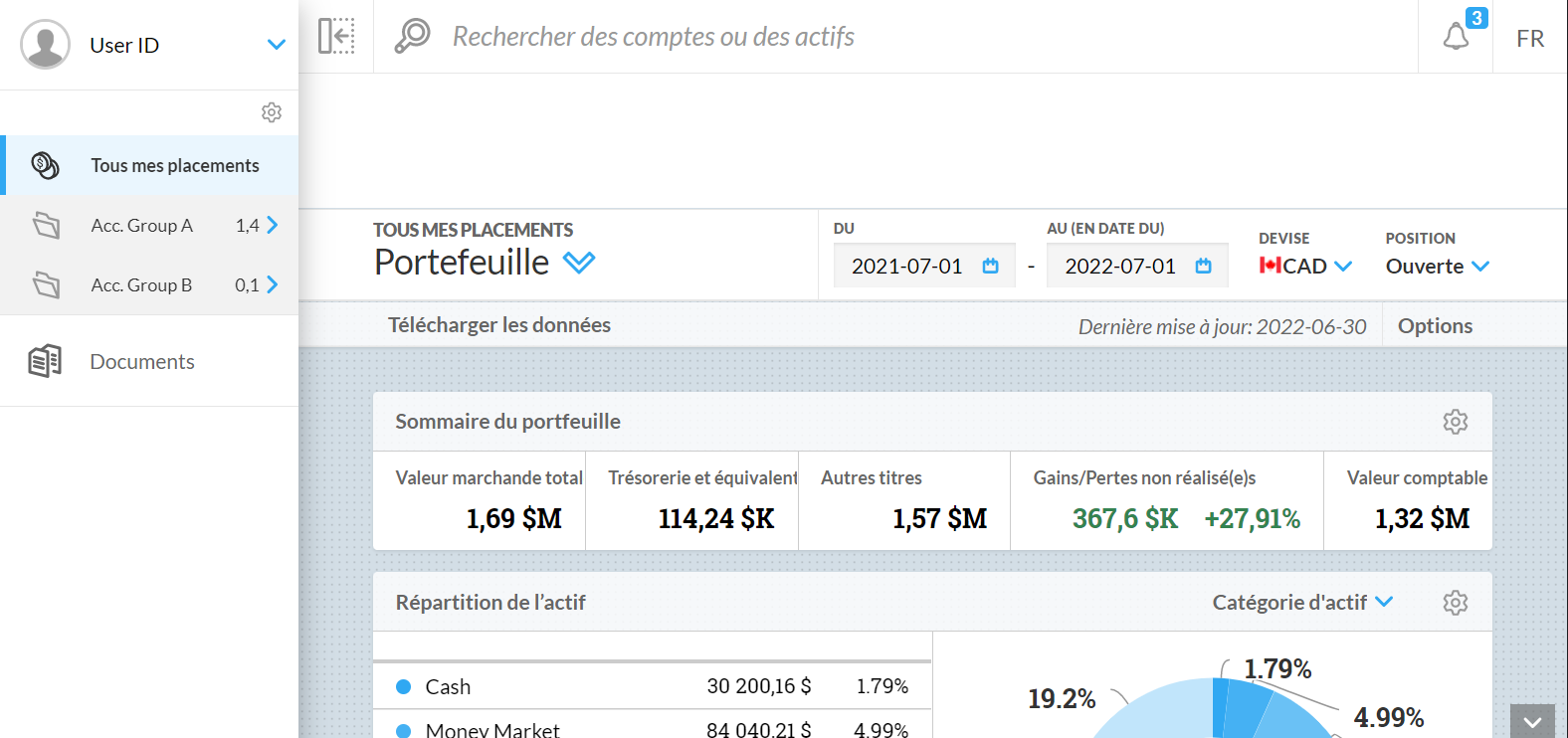Select Tous mes placements in sidebar
This screenshot has width=1568, height=738.
(174, 165)
